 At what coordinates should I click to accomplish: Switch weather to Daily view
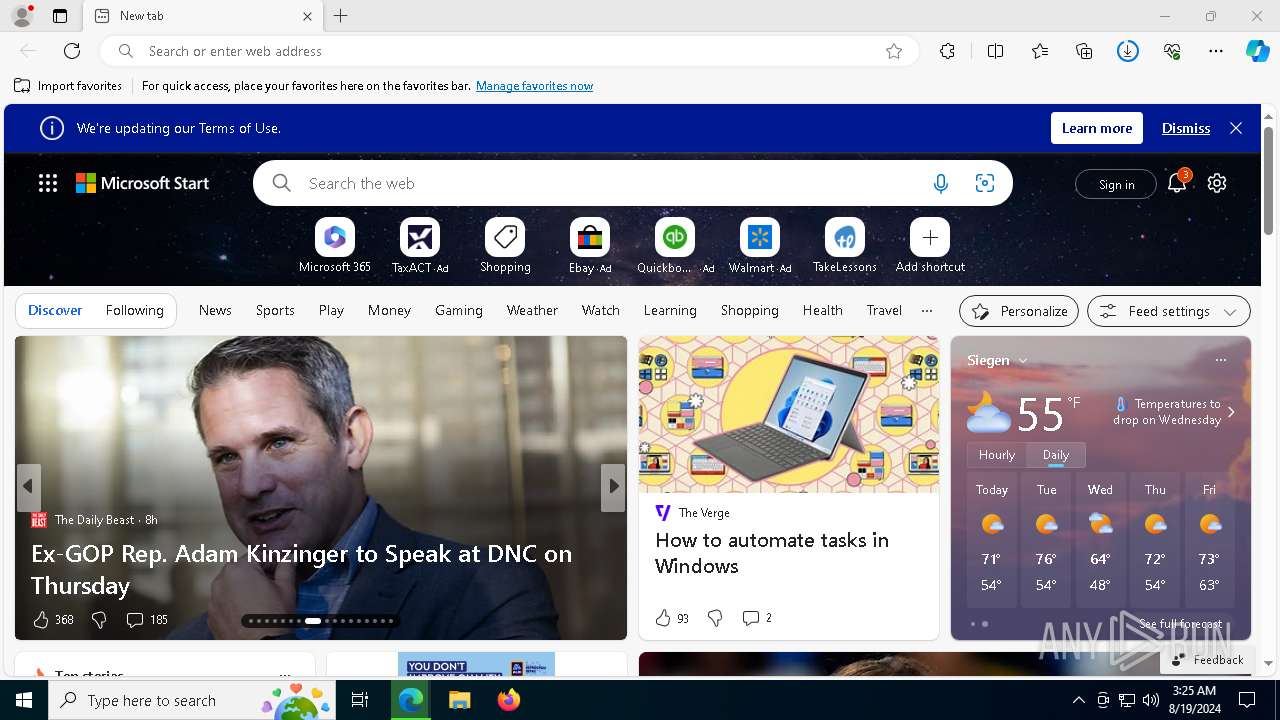[x=1056, y=454]
